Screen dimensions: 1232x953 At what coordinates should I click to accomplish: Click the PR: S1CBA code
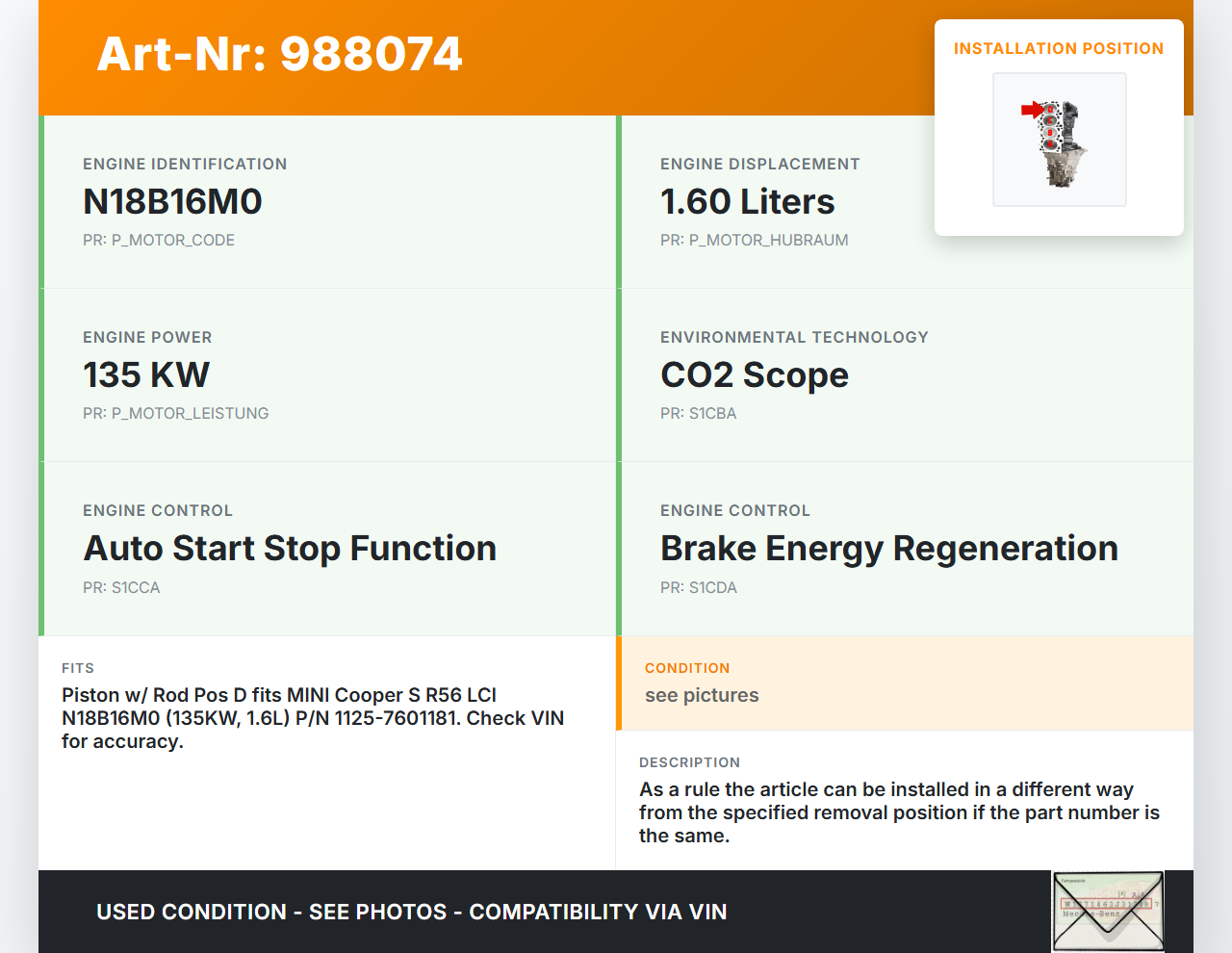tap(698, 414)
